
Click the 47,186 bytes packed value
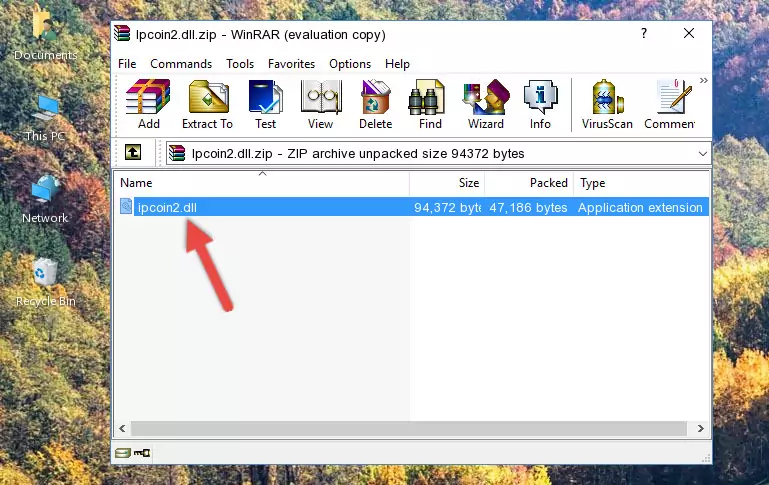pos(528,207)
